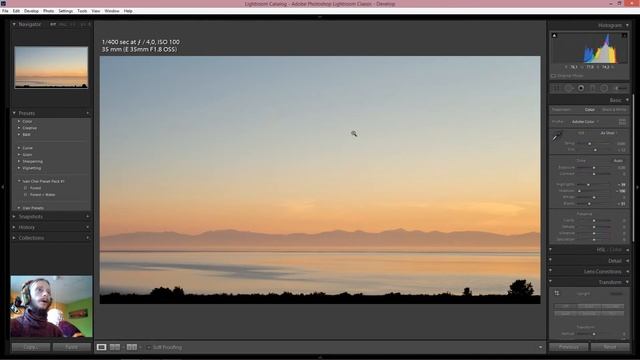Select the Red Eye Correction tool

tap(581, 88)
